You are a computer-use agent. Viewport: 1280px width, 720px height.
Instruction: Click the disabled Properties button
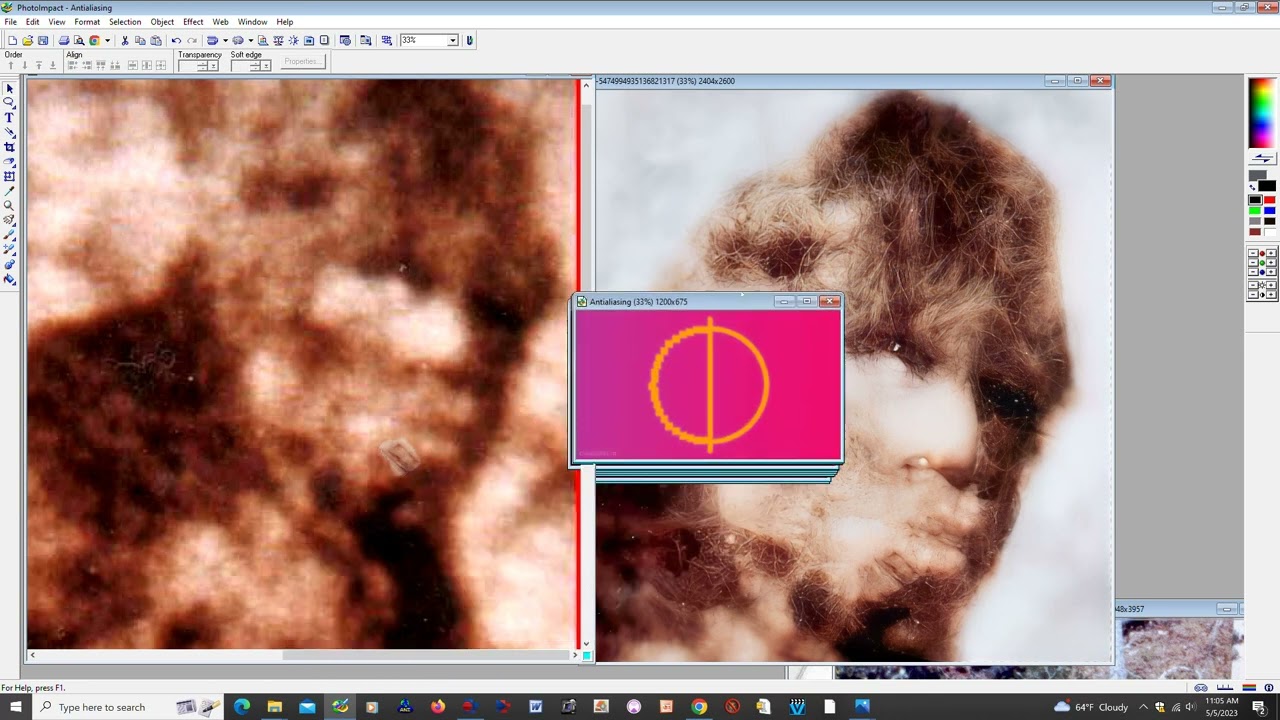click(x=303, y=61)
